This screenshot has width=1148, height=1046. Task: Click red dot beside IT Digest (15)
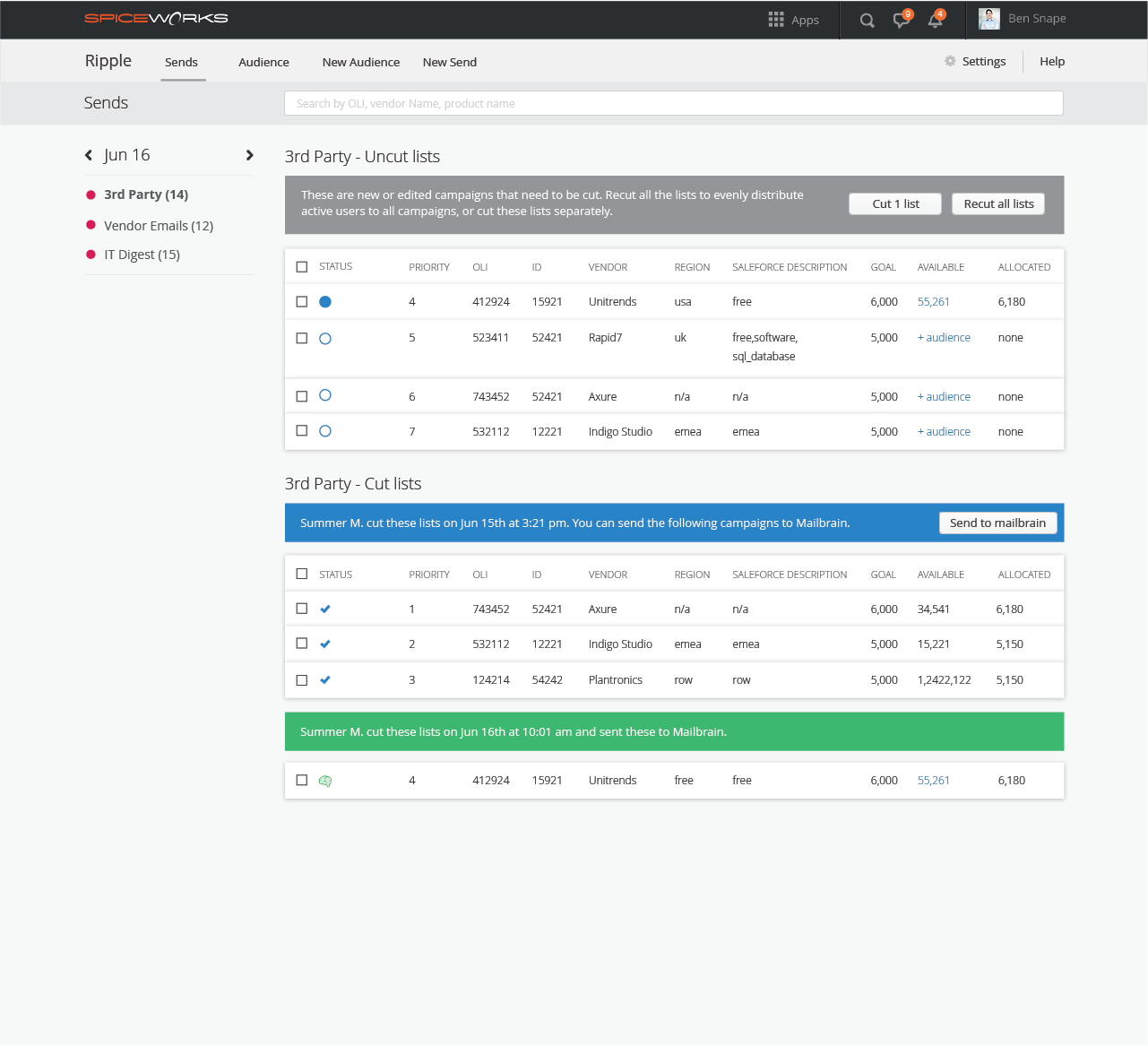[x=91, y=255]
